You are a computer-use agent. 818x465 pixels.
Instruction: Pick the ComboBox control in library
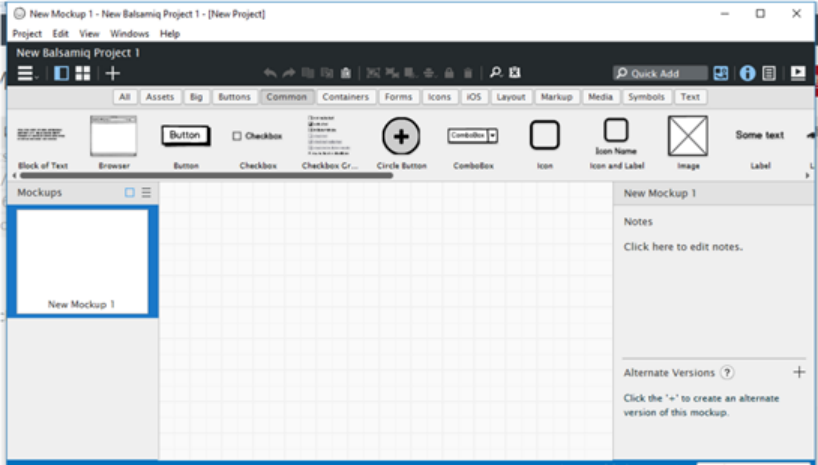(x=473, y=142)
